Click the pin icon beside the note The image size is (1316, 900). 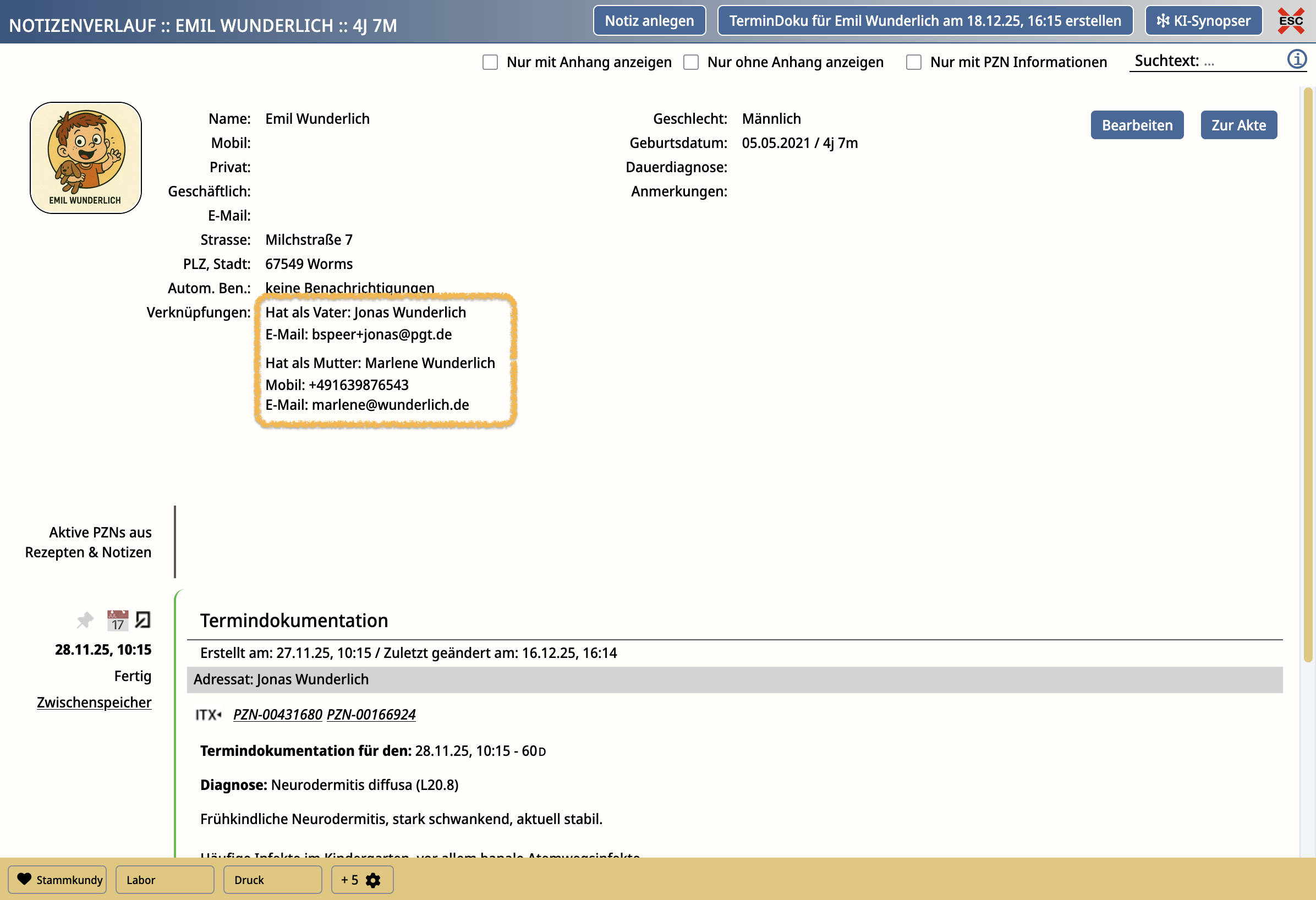click(85, 620)
